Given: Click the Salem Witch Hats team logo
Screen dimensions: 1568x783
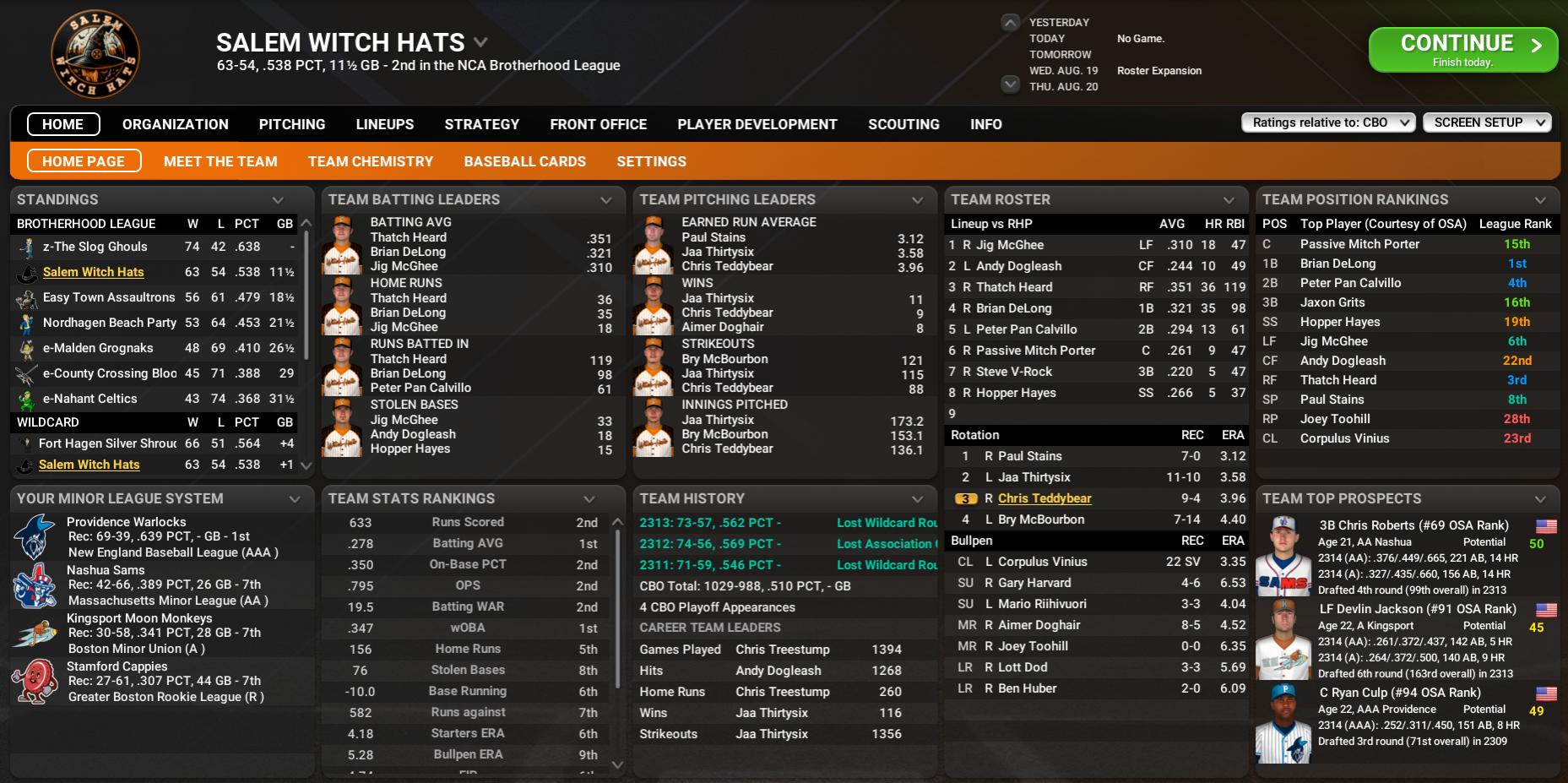Looking at the screenshot, I should click(x=95, y=54).
